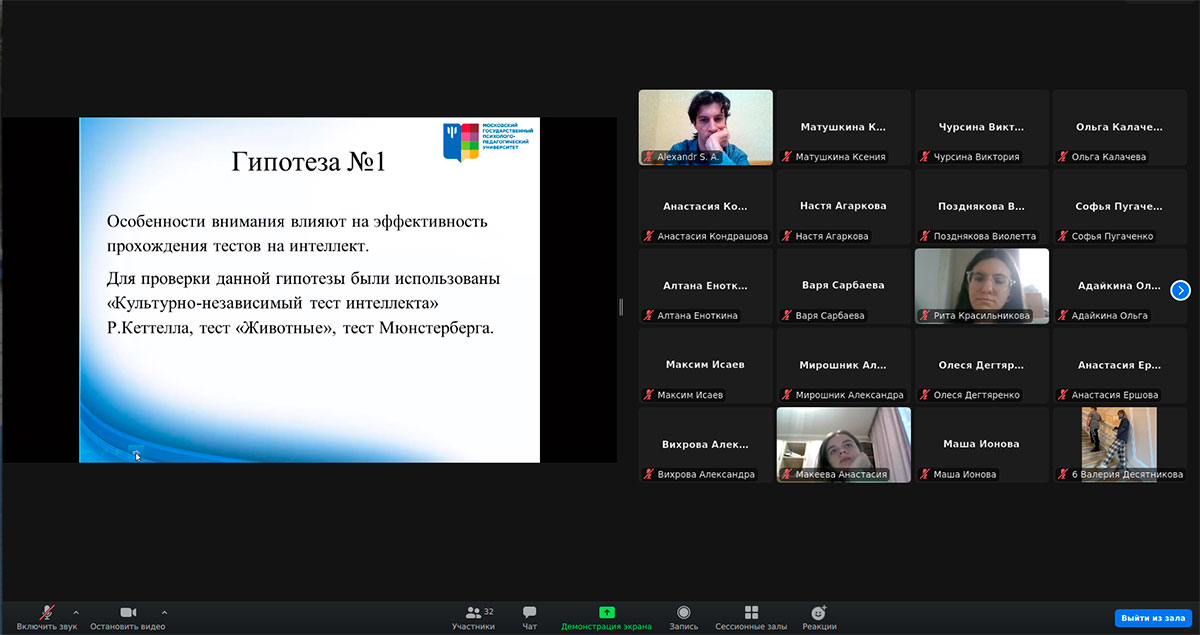This screenshot has height=635, width=1200.
Task: Open Сессионные залы breakout rooms
Action: coord(751,617)
